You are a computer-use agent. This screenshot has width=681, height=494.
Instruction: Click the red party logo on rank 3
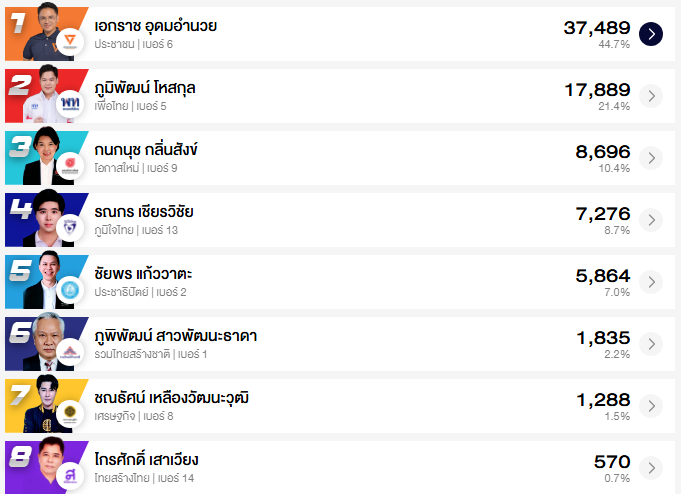(x=70, y=166)
